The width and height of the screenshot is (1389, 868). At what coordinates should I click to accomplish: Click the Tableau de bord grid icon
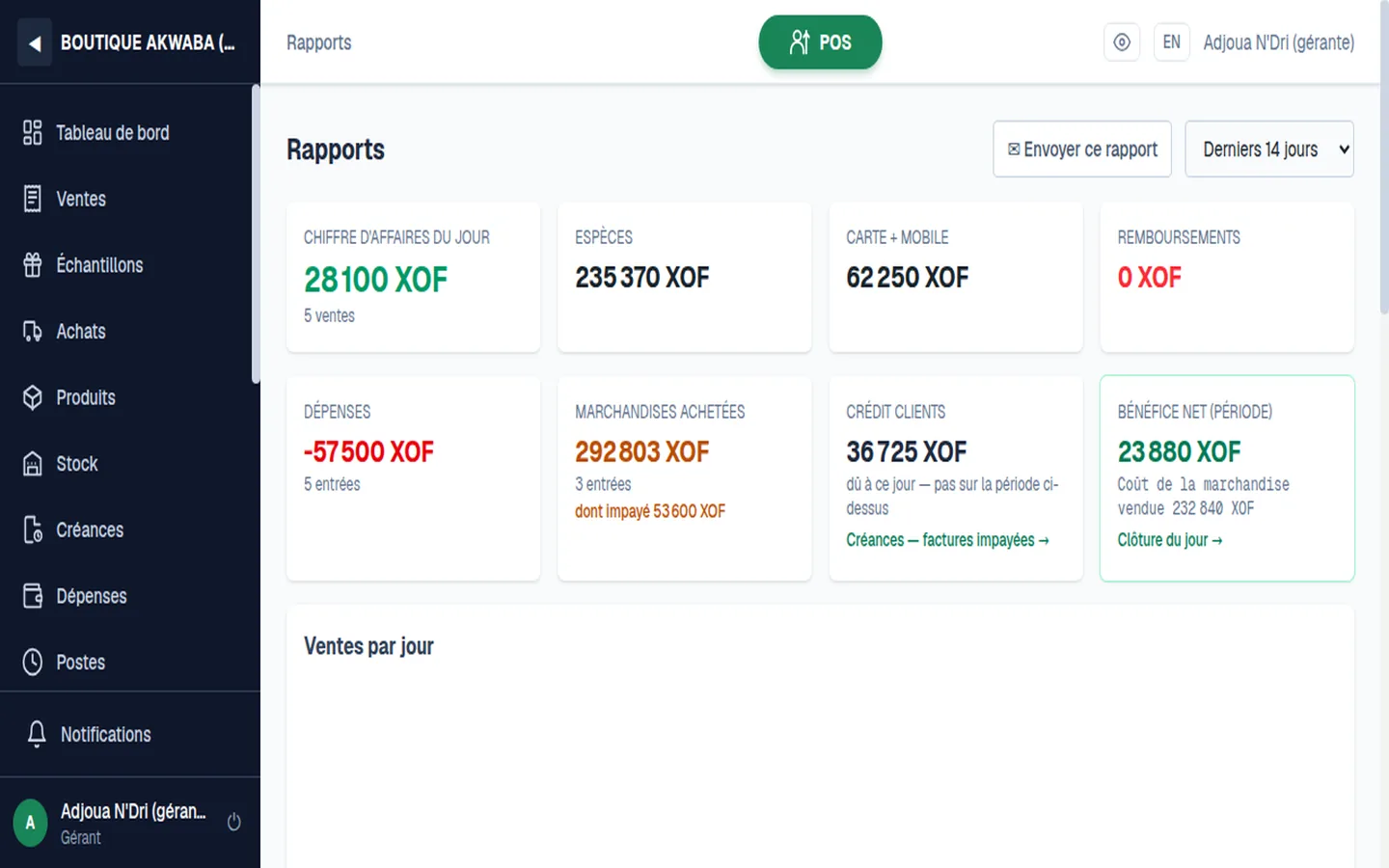pos(33,133)
